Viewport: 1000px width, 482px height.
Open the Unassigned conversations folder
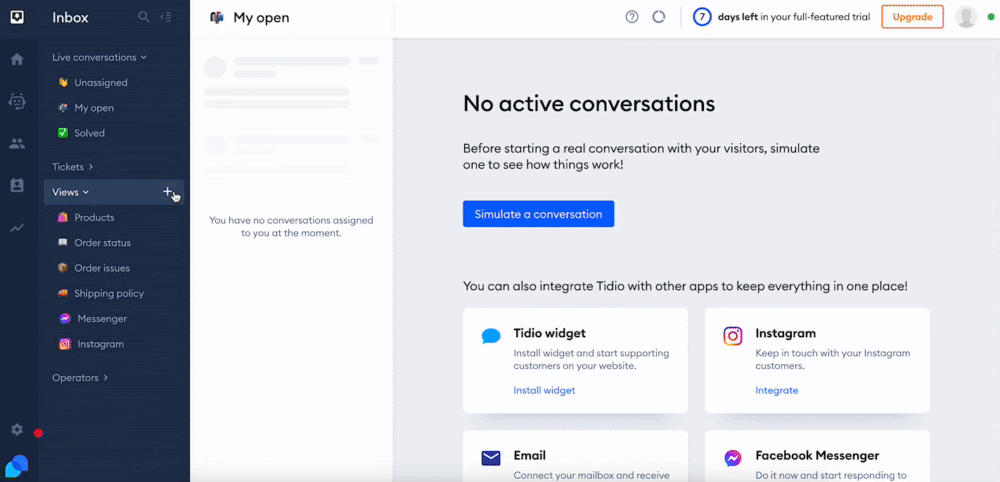pyautogui.click(x=92, y=82)
